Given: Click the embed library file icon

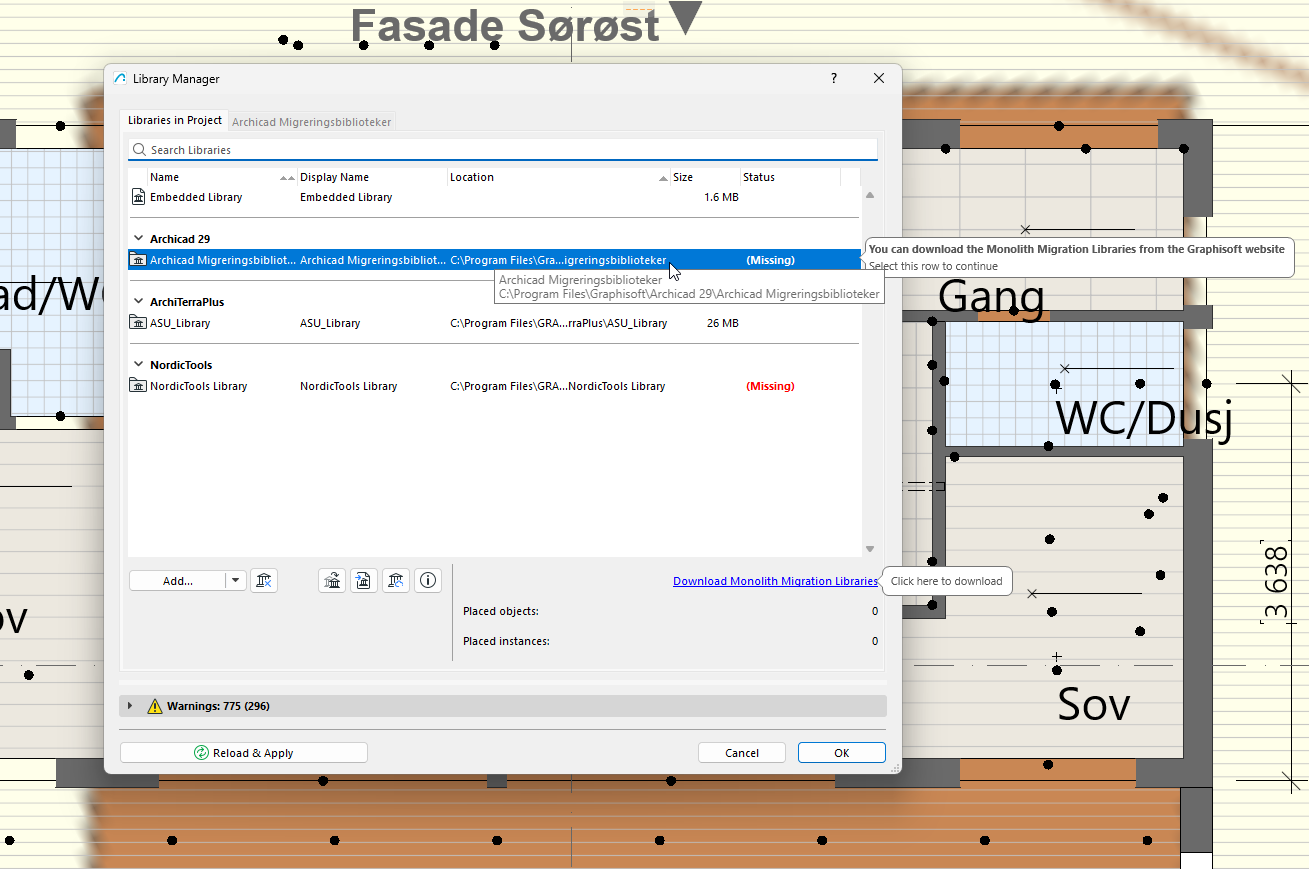Looking at the screenshot, I should (364, 581).
